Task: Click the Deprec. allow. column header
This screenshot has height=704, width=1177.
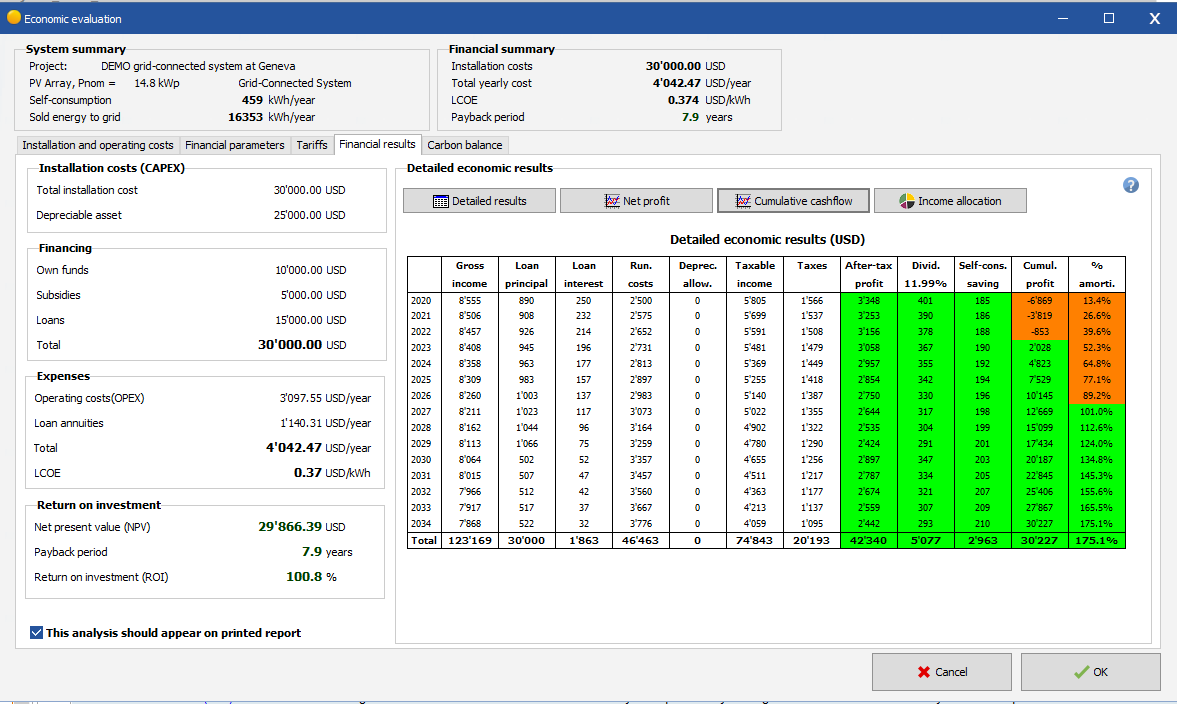Action: click(697, 275)
